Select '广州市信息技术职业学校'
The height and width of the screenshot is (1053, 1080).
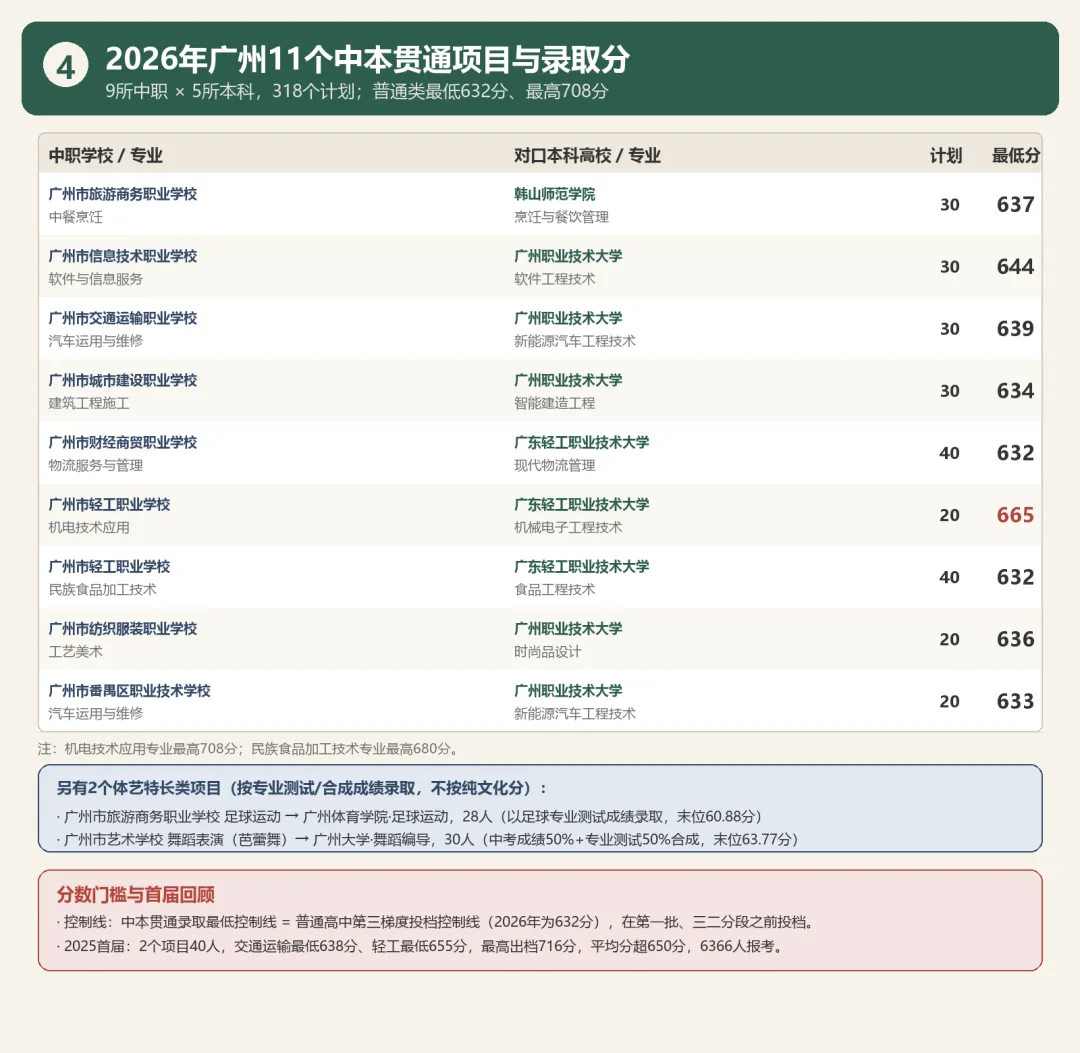point(123,256)
